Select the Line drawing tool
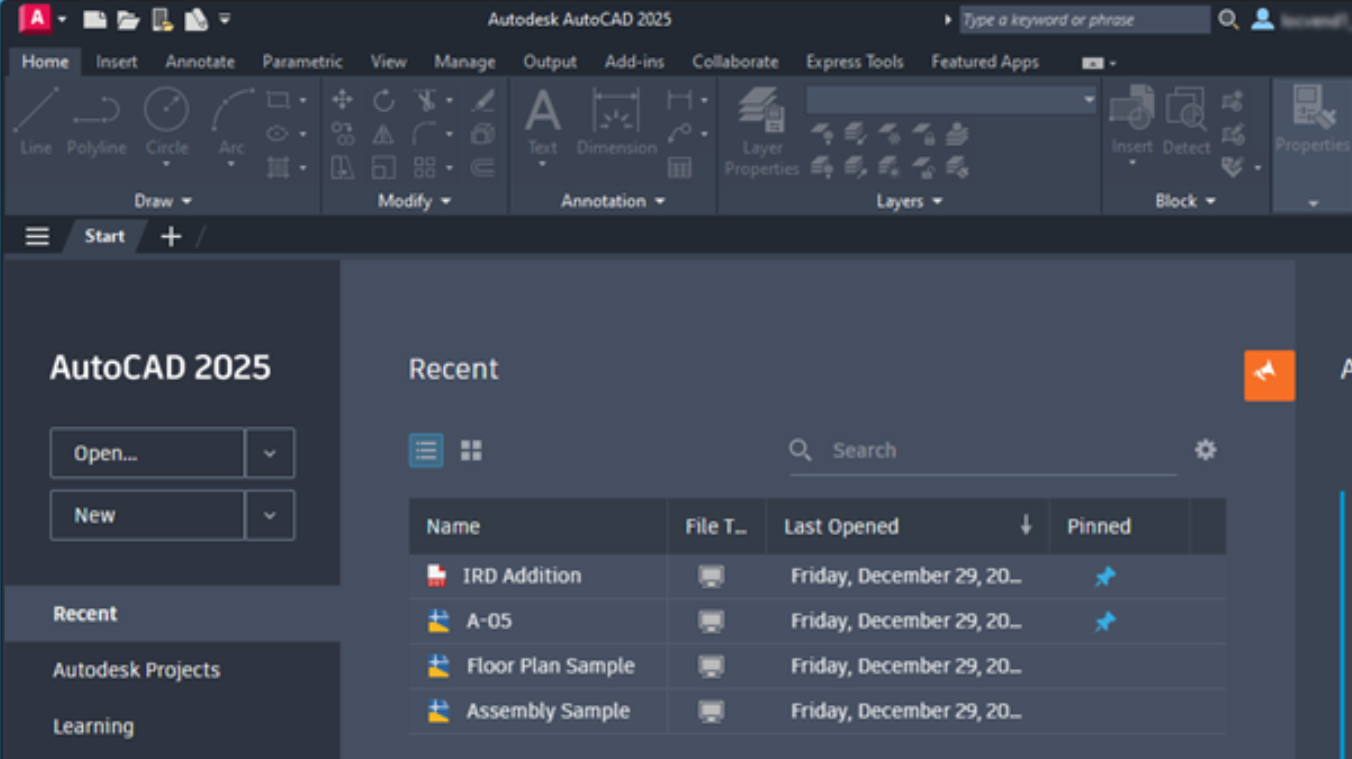This screenshot has height=759, width=1352. [36, 120]
